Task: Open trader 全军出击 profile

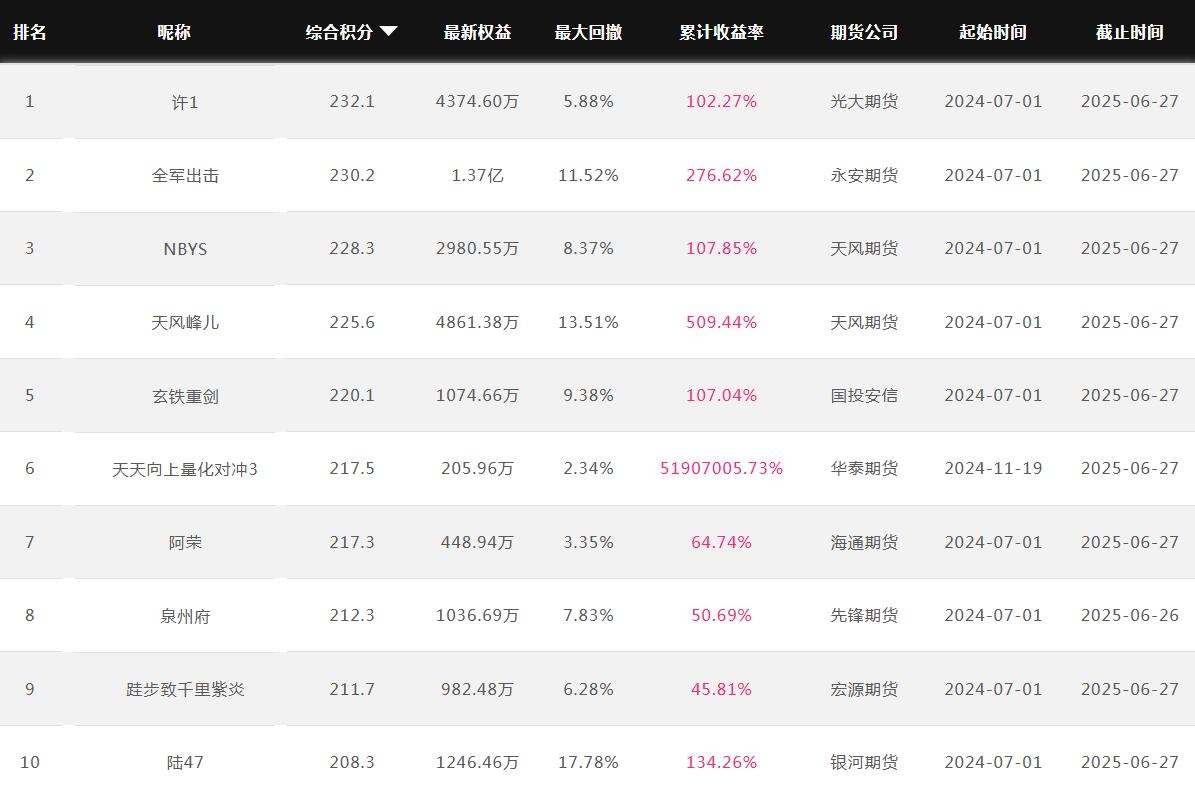Action: coord(185,175)
